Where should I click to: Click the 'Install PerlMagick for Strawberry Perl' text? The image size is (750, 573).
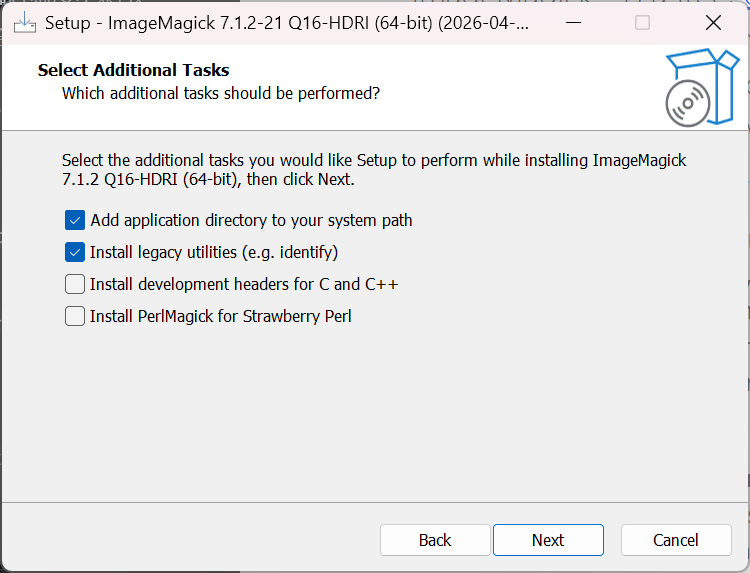pyautogui.click(x=220, y=316)
